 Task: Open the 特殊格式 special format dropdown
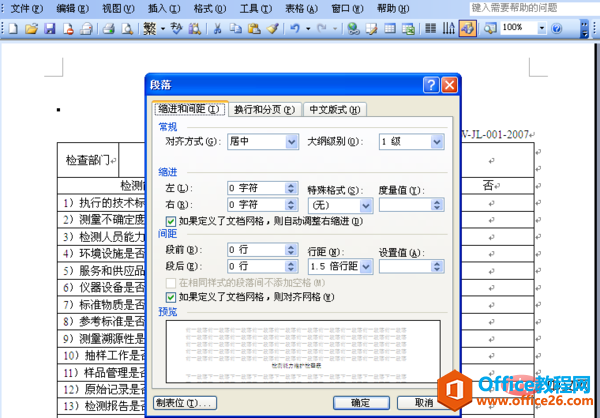366,206
